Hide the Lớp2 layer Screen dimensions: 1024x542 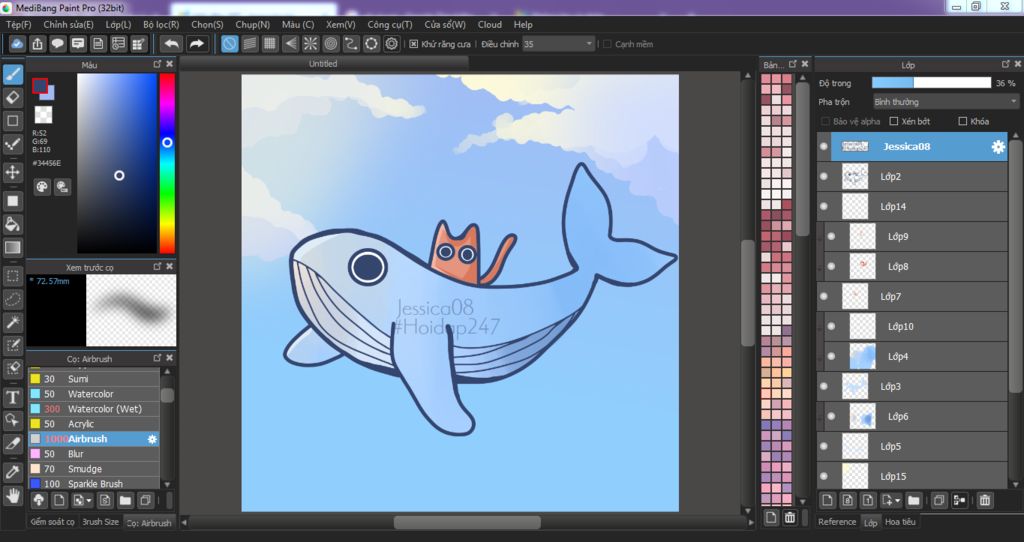824,176
